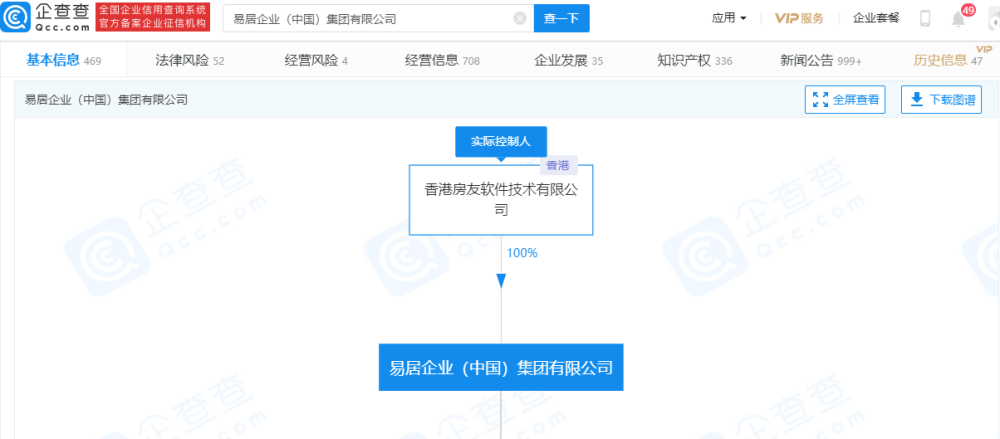The width and height of the screenshot is (1000, 439).
Task: Click the 下载图谱 download button
Action: (x=941, y=100)
